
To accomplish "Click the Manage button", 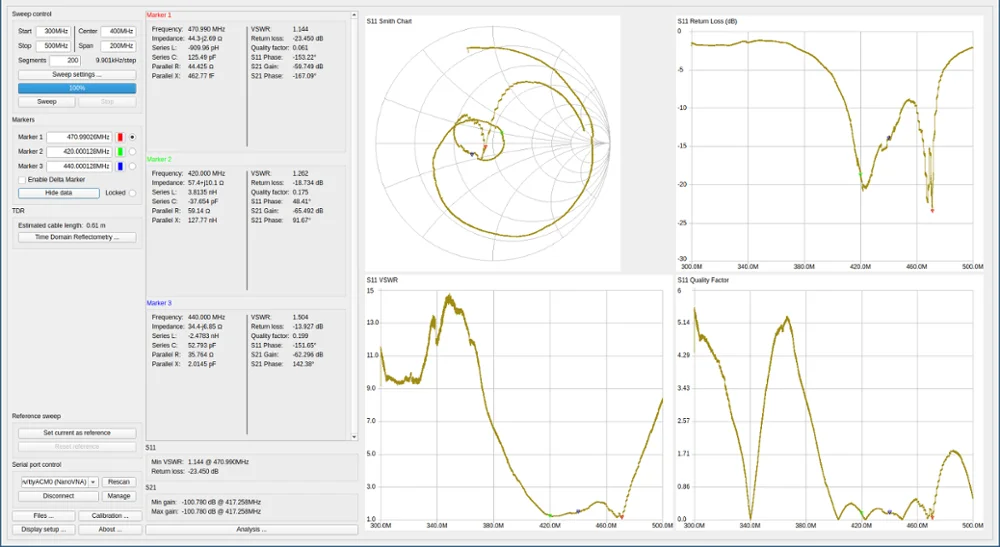I will 119,496.
